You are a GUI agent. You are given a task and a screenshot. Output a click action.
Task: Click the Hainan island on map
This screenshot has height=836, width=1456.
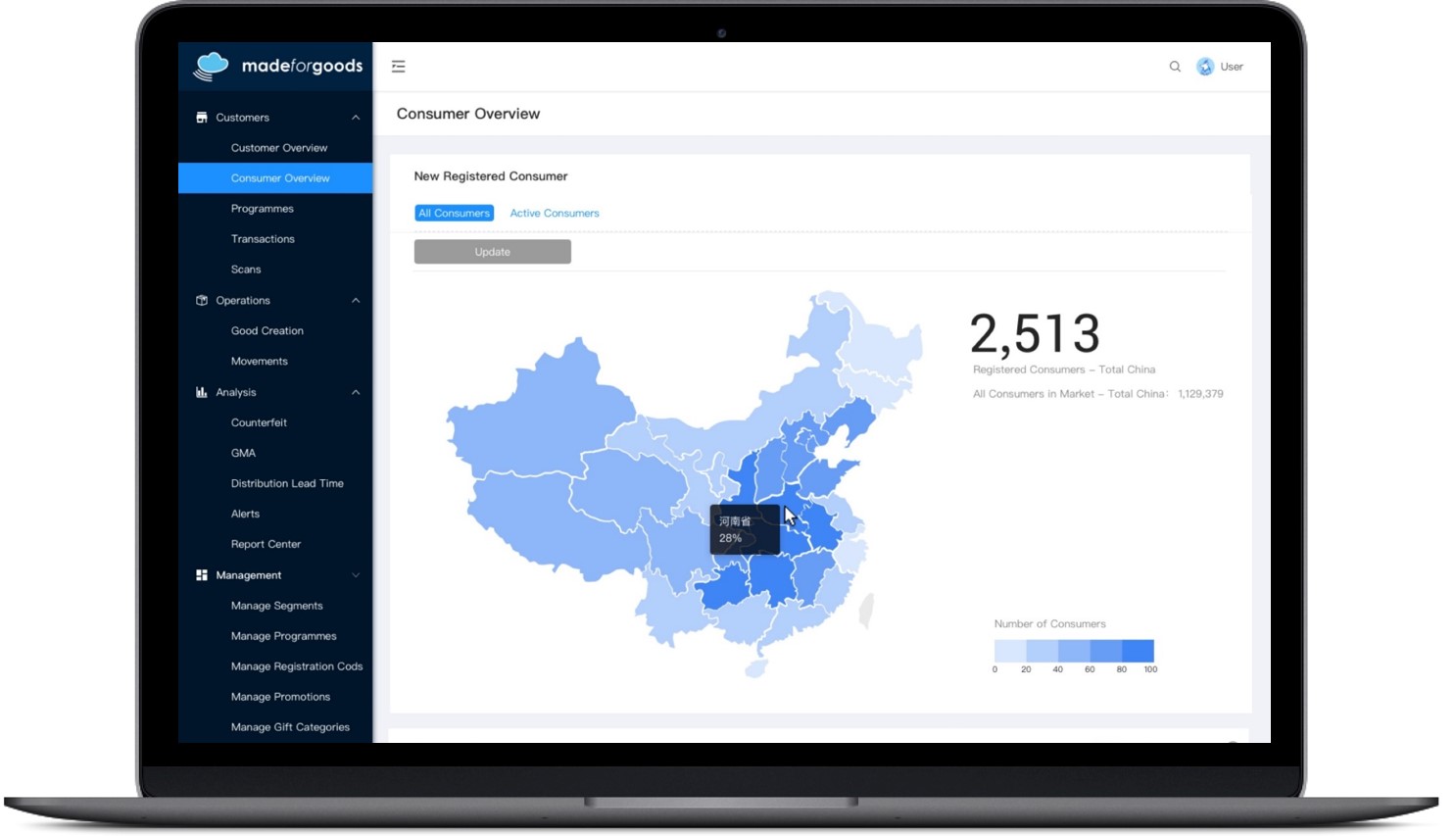[755, 668]
